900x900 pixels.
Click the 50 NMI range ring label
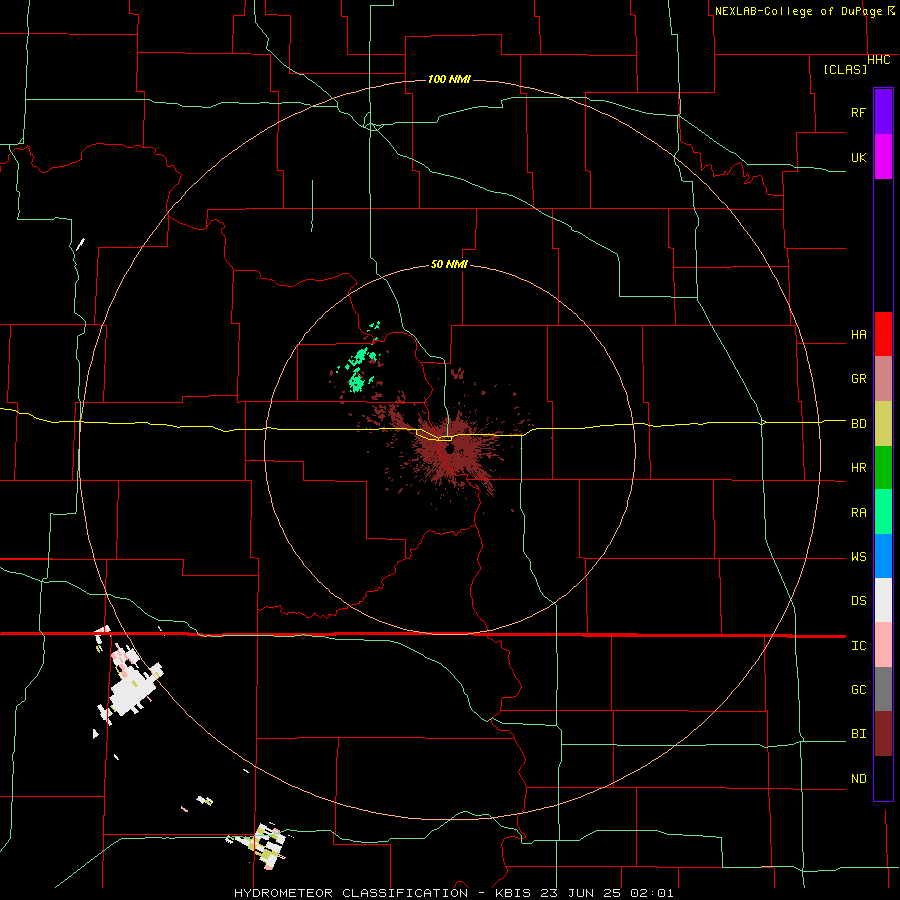coord(449,264)
